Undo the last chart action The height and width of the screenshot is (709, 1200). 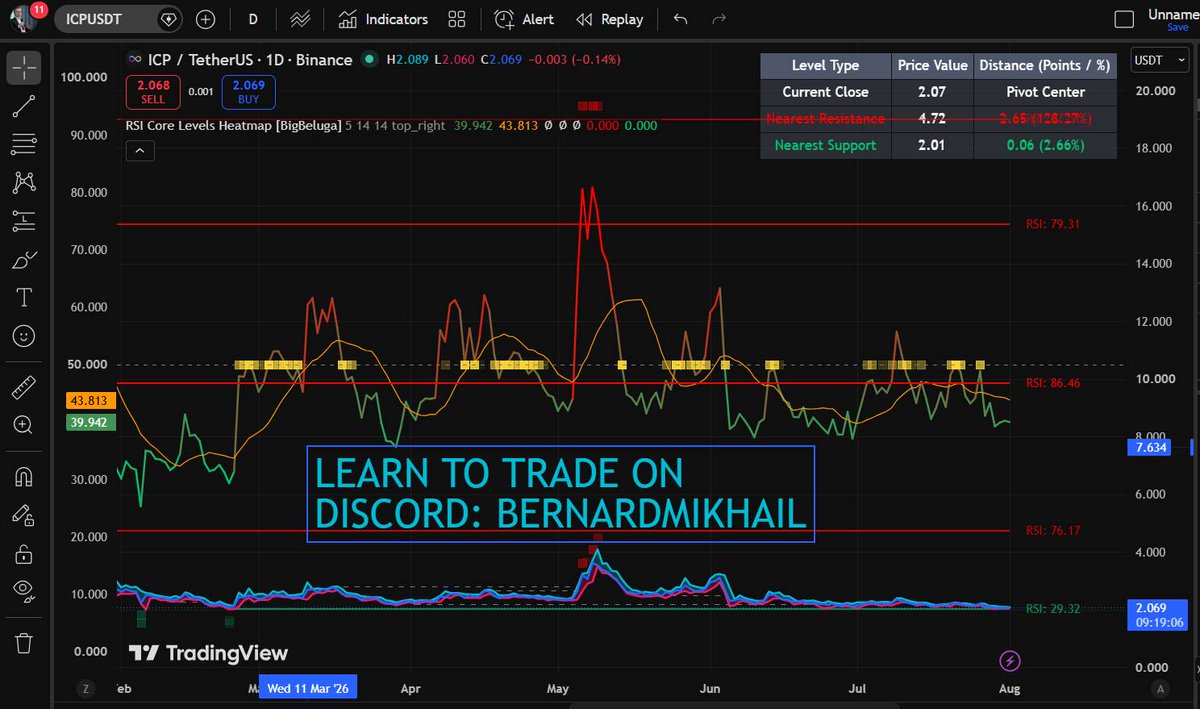coord(681,19)
